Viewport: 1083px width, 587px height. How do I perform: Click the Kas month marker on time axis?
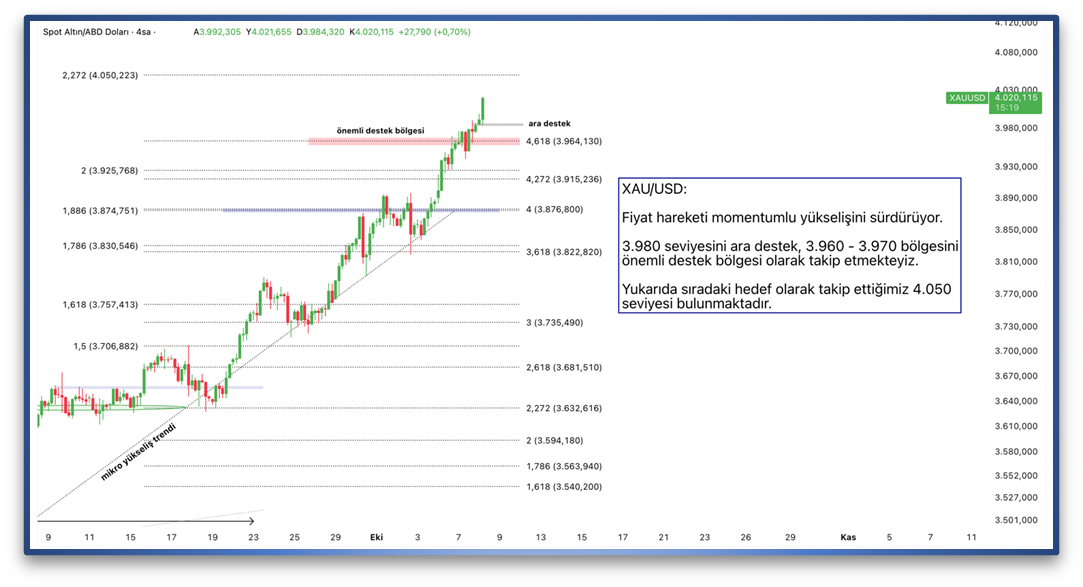(x=848, y=538)
